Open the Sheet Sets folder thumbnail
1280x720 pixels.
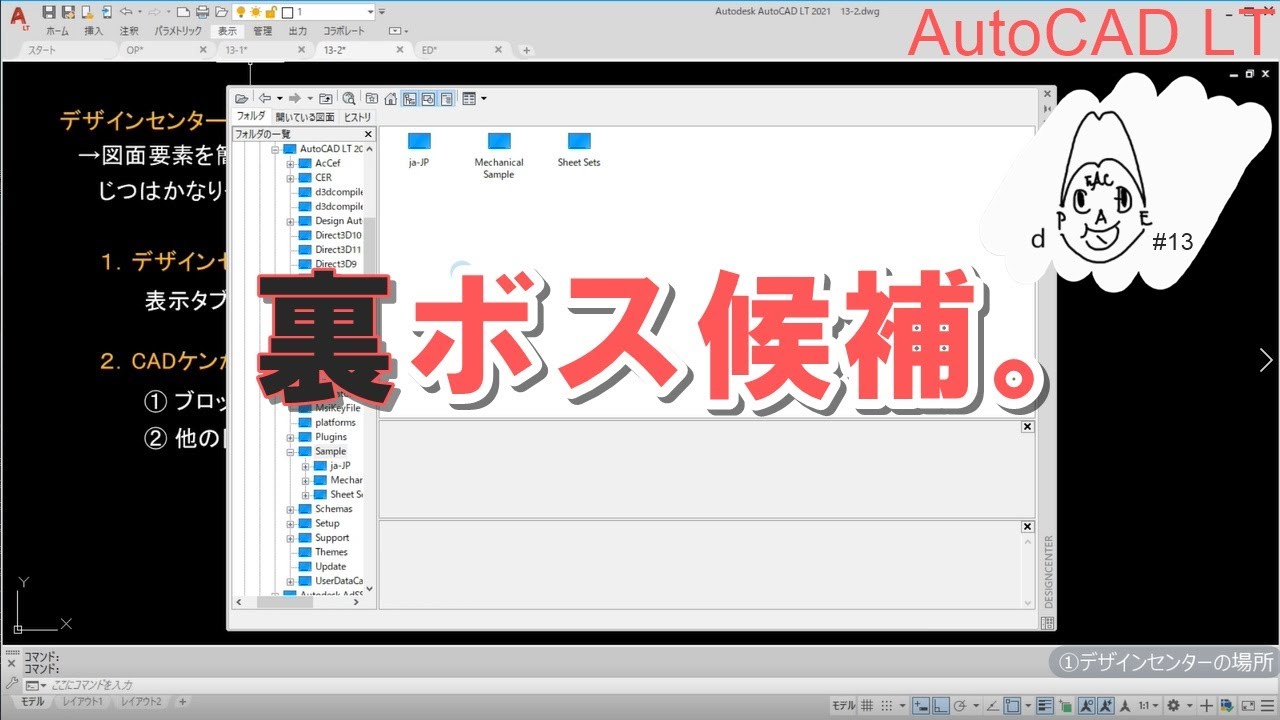(x=579, y=151)
